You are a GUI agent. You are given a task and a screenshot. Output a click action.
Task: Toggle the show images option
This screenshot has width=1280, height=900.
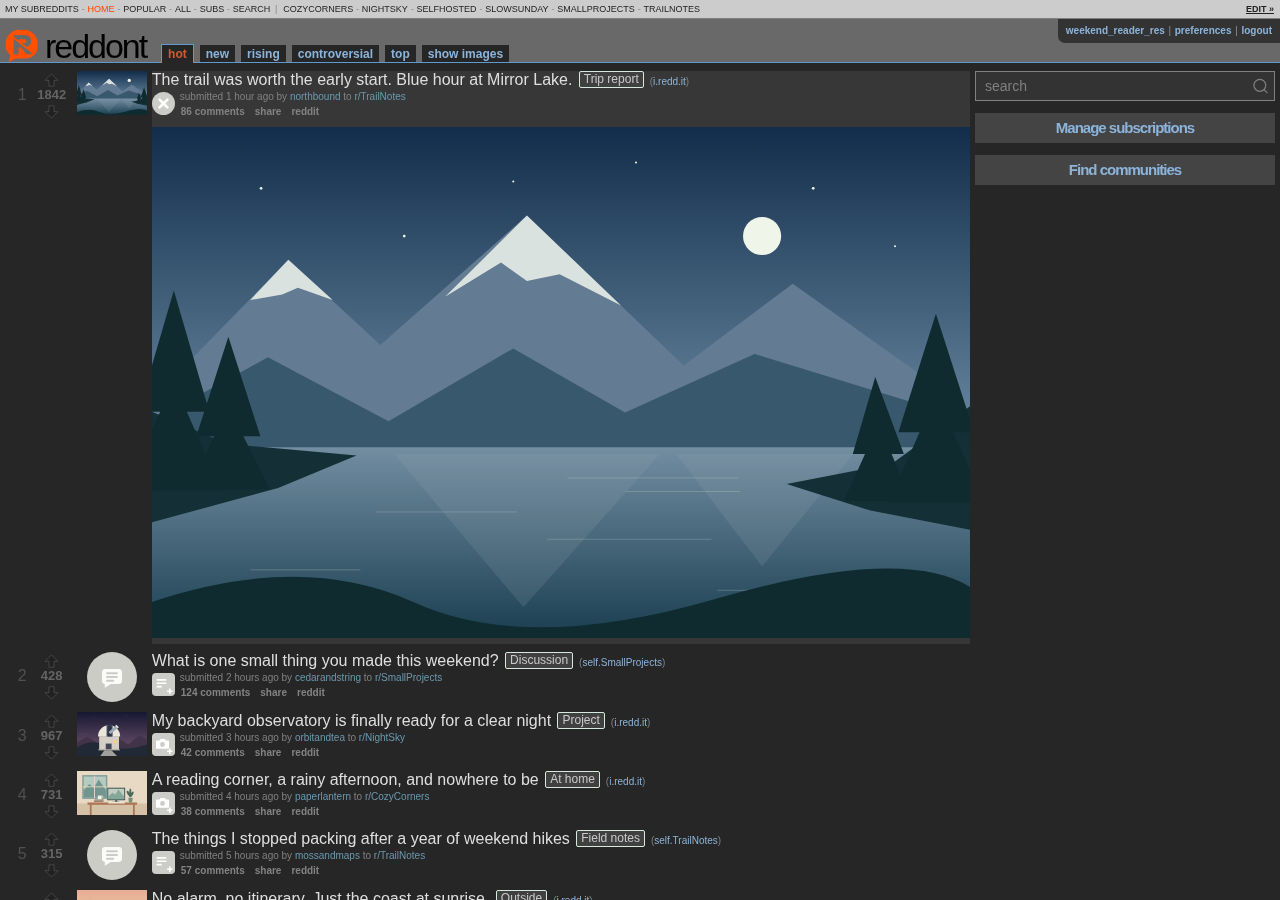(x=465, y=54)
